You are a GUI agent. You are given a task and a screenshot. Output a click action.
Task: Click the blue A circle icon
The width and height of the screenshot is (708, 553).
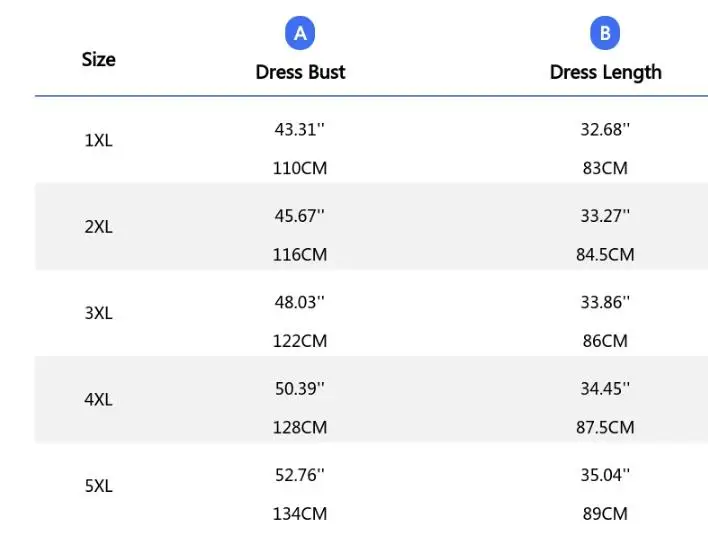click(300, 33)
